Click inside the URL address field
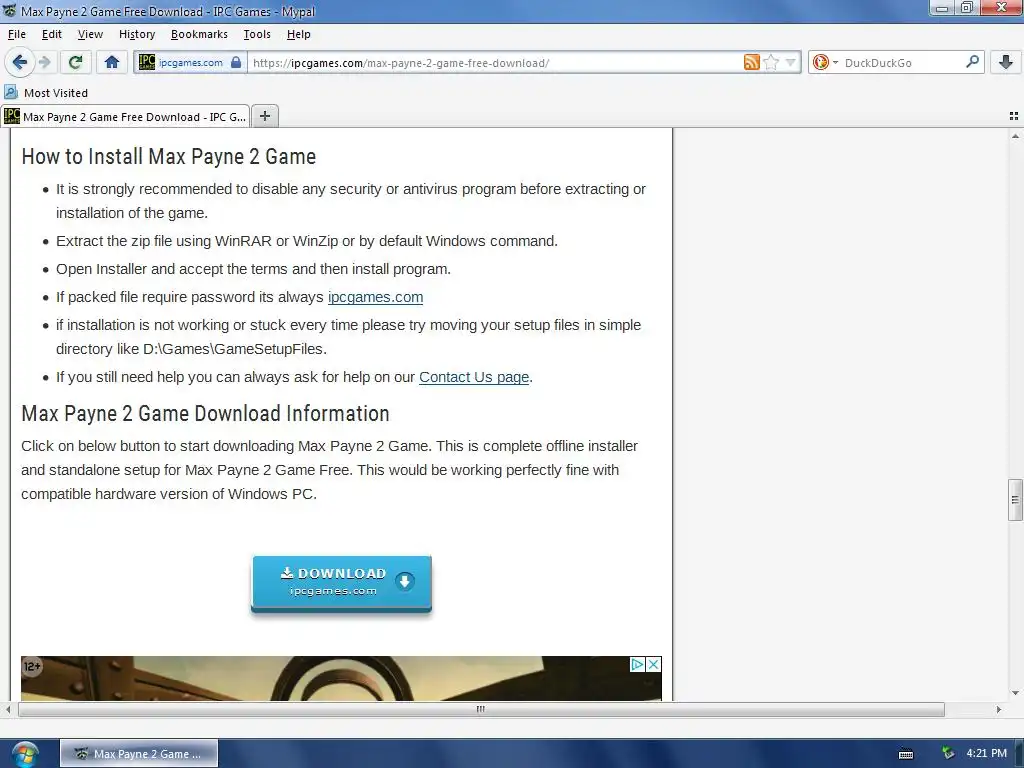The image size is (1024, 768). (495, 63)
